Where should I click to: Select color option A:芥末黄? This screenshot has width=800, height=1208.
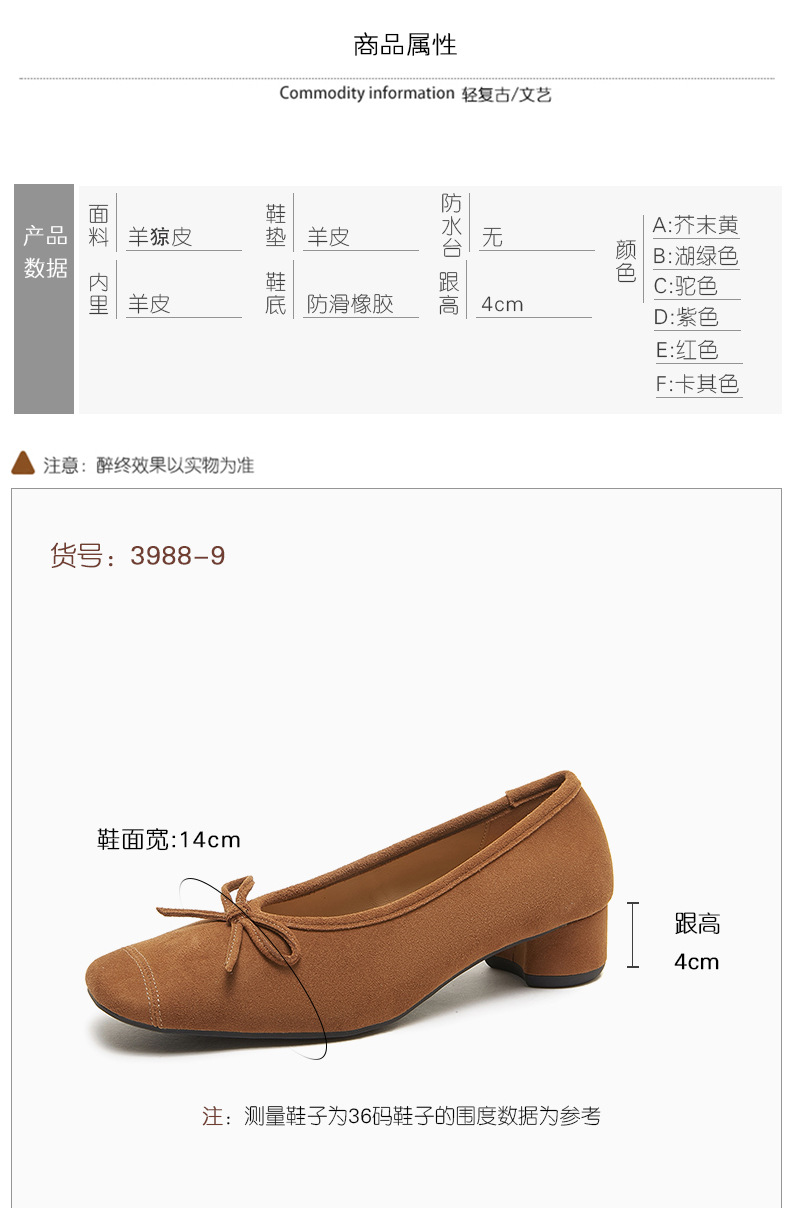tap(696, 226)
